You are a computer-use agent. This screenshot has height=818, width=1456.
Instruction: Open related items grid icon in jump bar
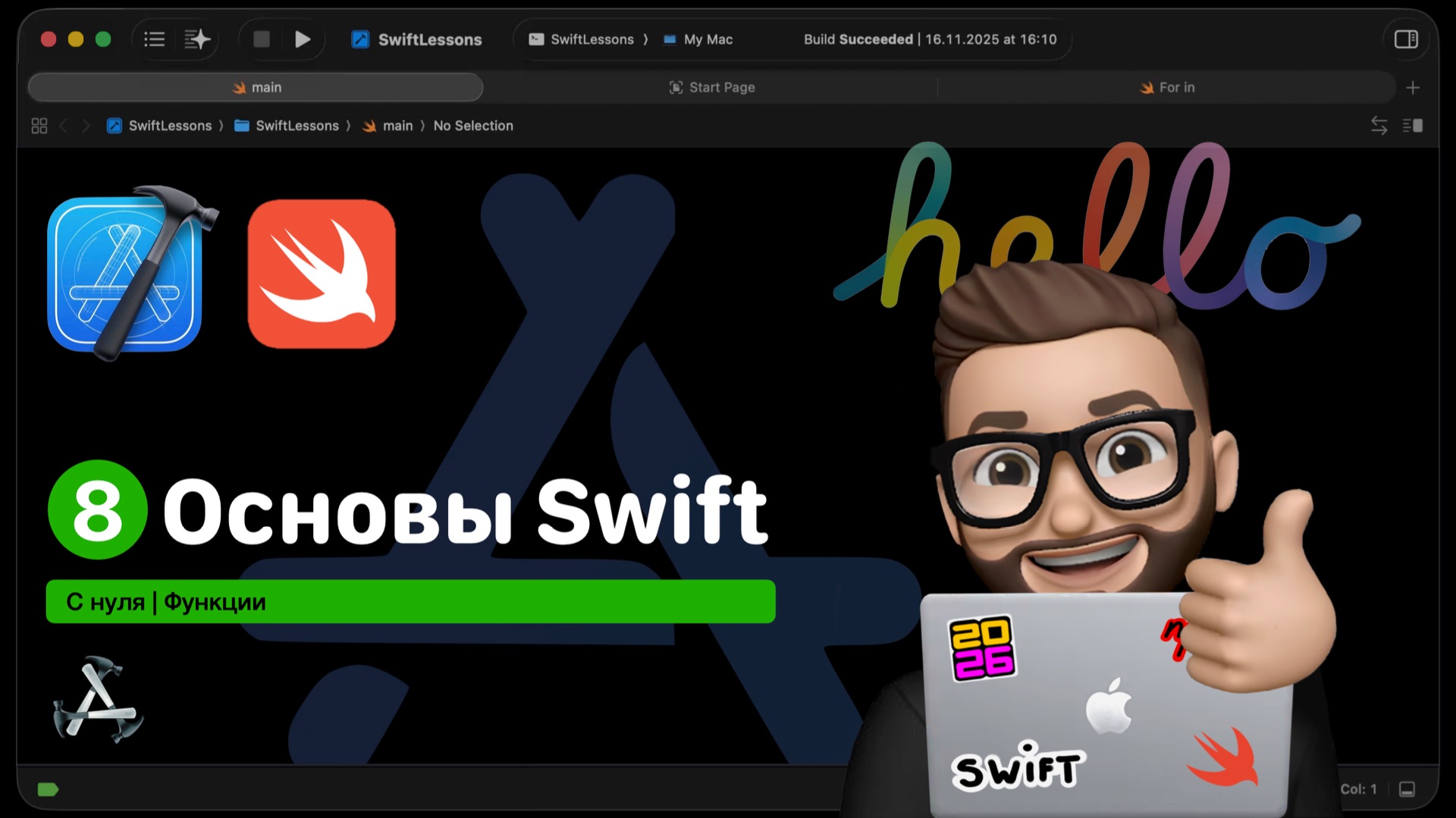(39, 125)
